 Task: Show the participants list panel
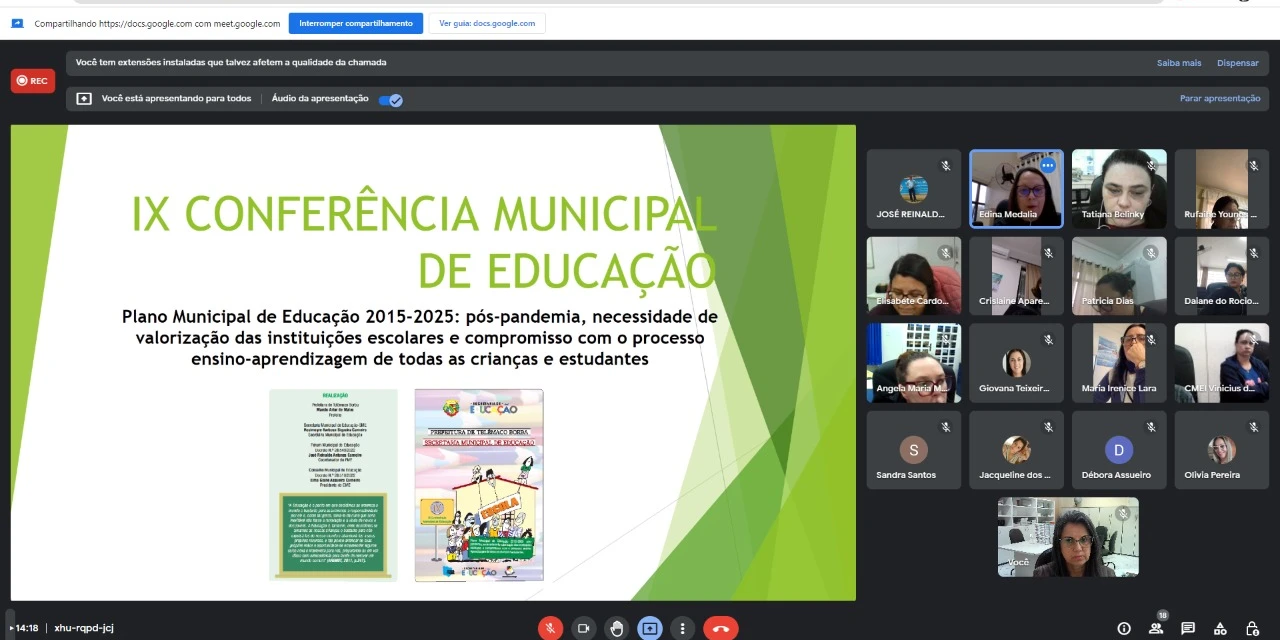point(1156,629)
